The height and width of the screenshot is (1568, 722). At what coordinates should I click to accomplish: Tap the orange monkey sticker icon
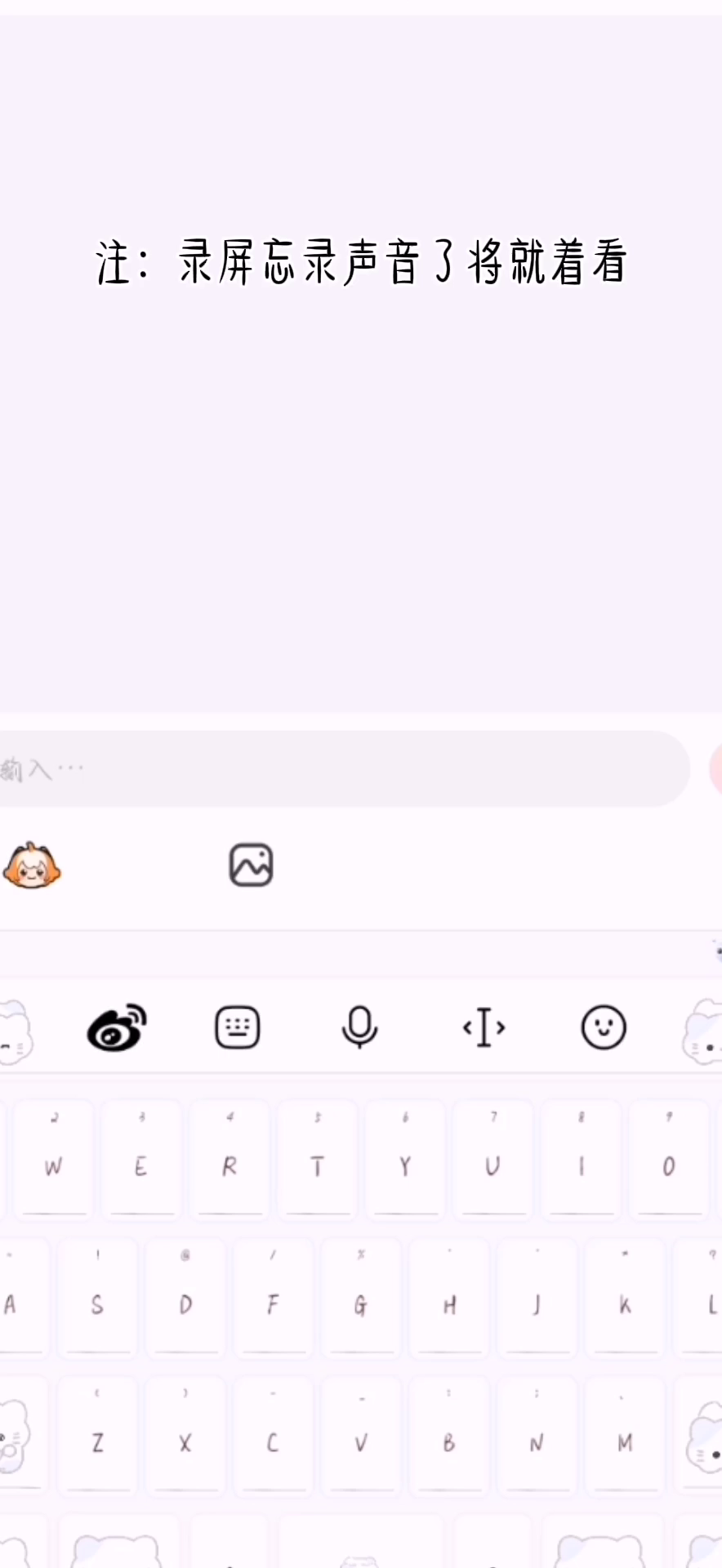pos(32,866)
